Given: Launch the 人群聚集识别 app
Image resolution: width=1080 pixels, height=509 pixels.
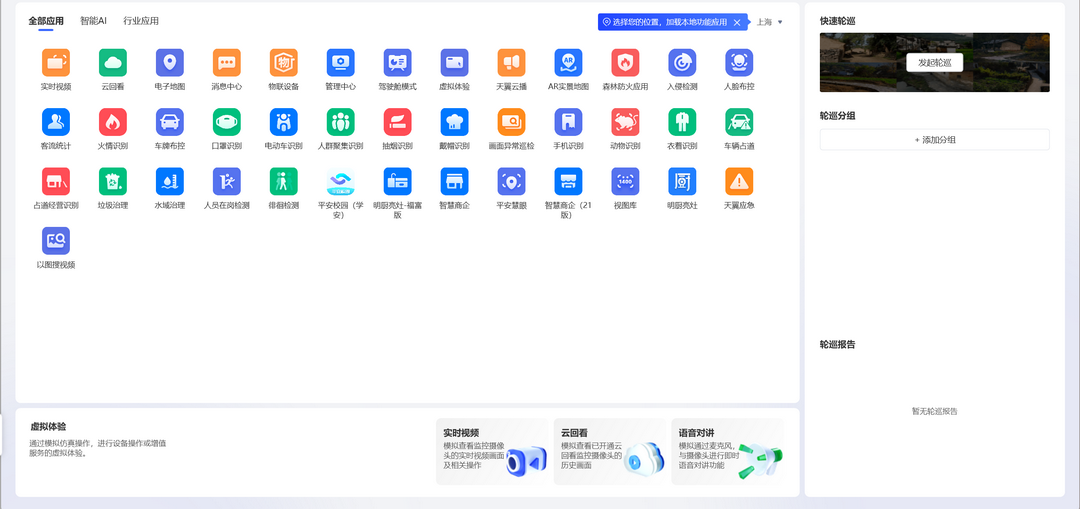Looking at the screenshot, I should (341, 122).
